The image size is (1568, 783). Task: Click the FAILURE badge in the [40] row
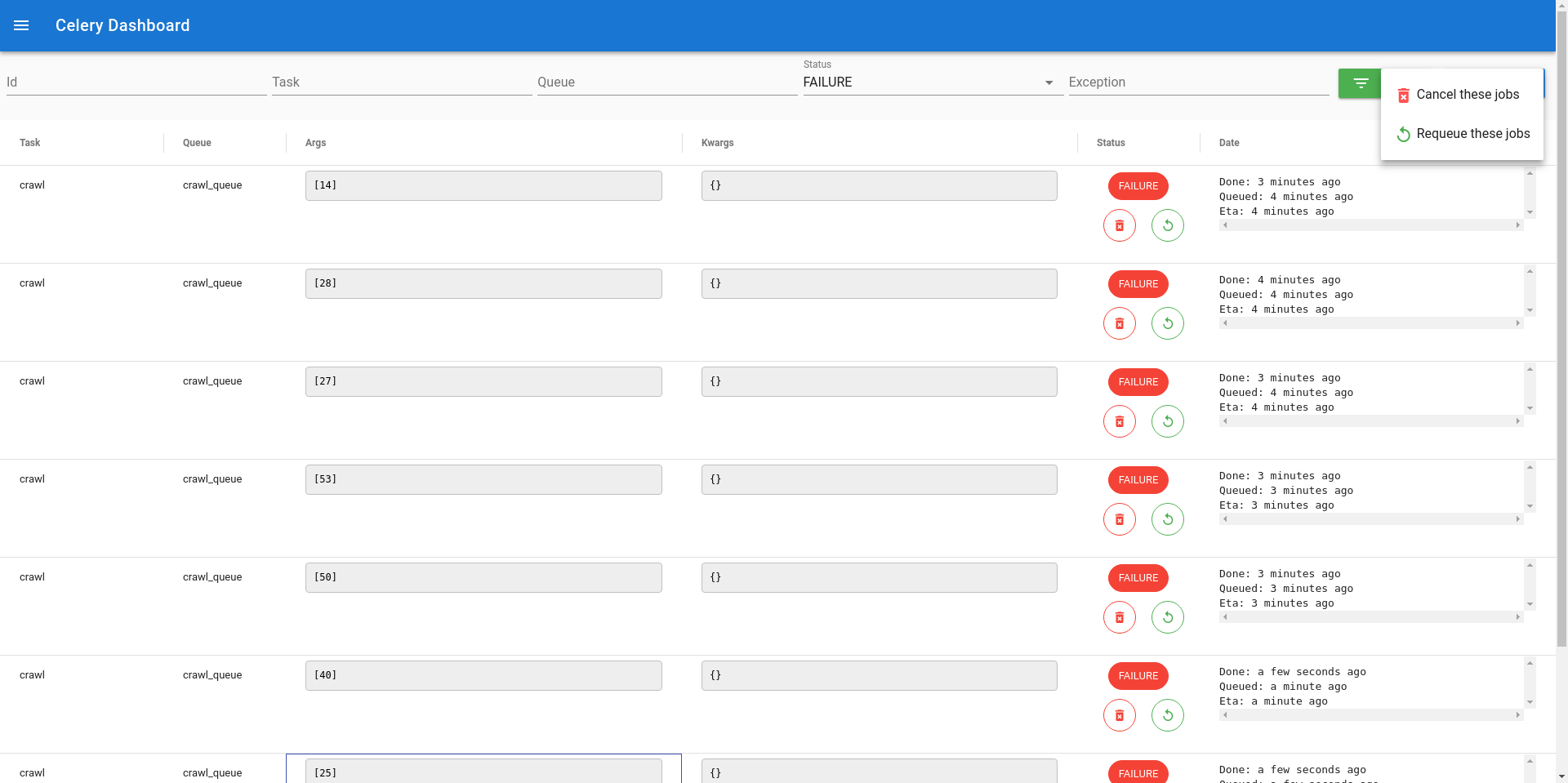(1138, 676)
